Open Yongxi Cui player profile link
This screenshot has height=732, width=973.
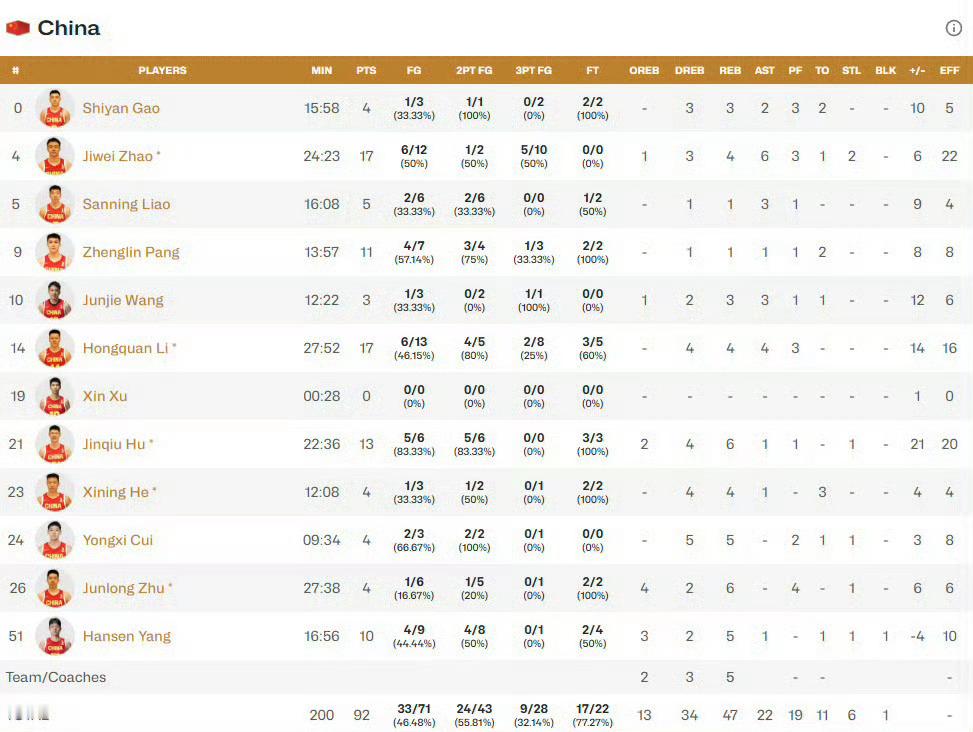click(x=117, y=540)
